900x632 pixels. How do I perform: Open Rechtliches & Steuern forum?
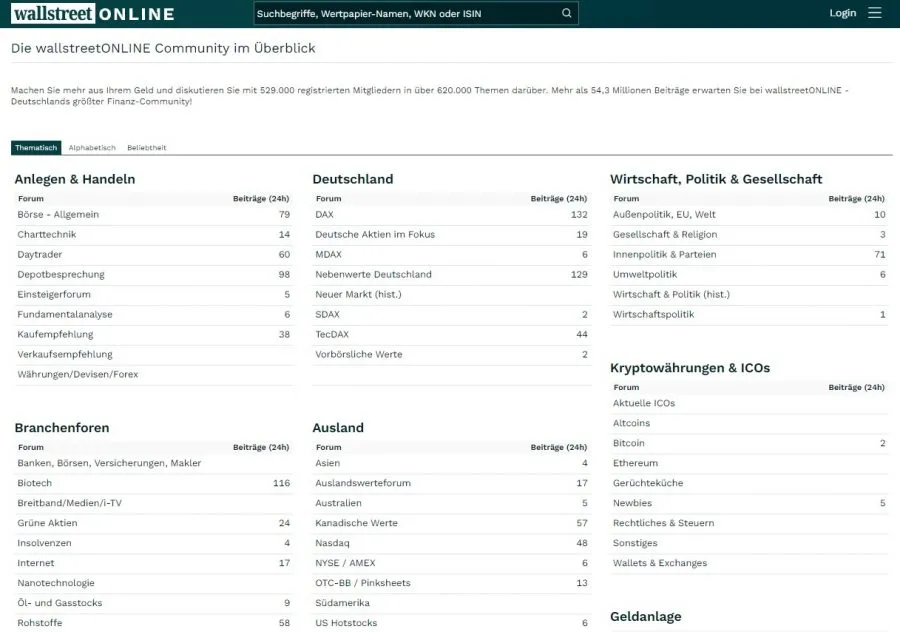coord(664,524)
